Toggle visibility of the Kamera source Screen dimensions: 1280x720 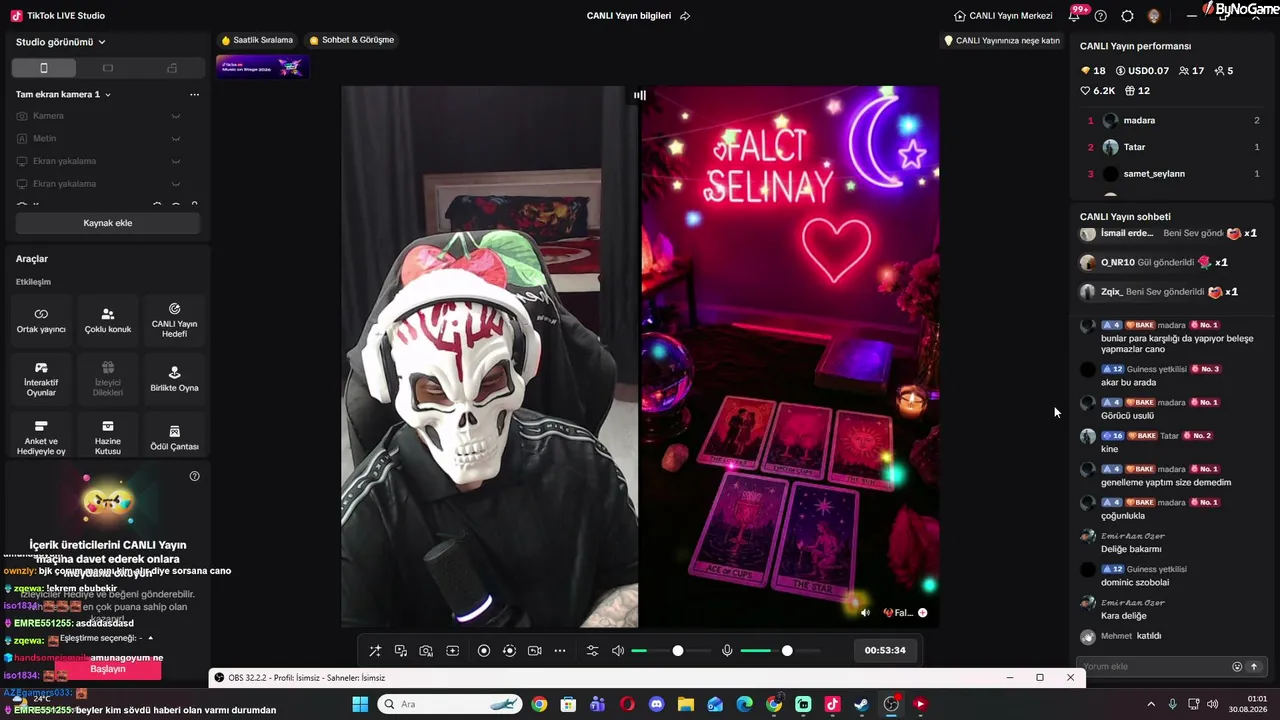click(176, 116)
